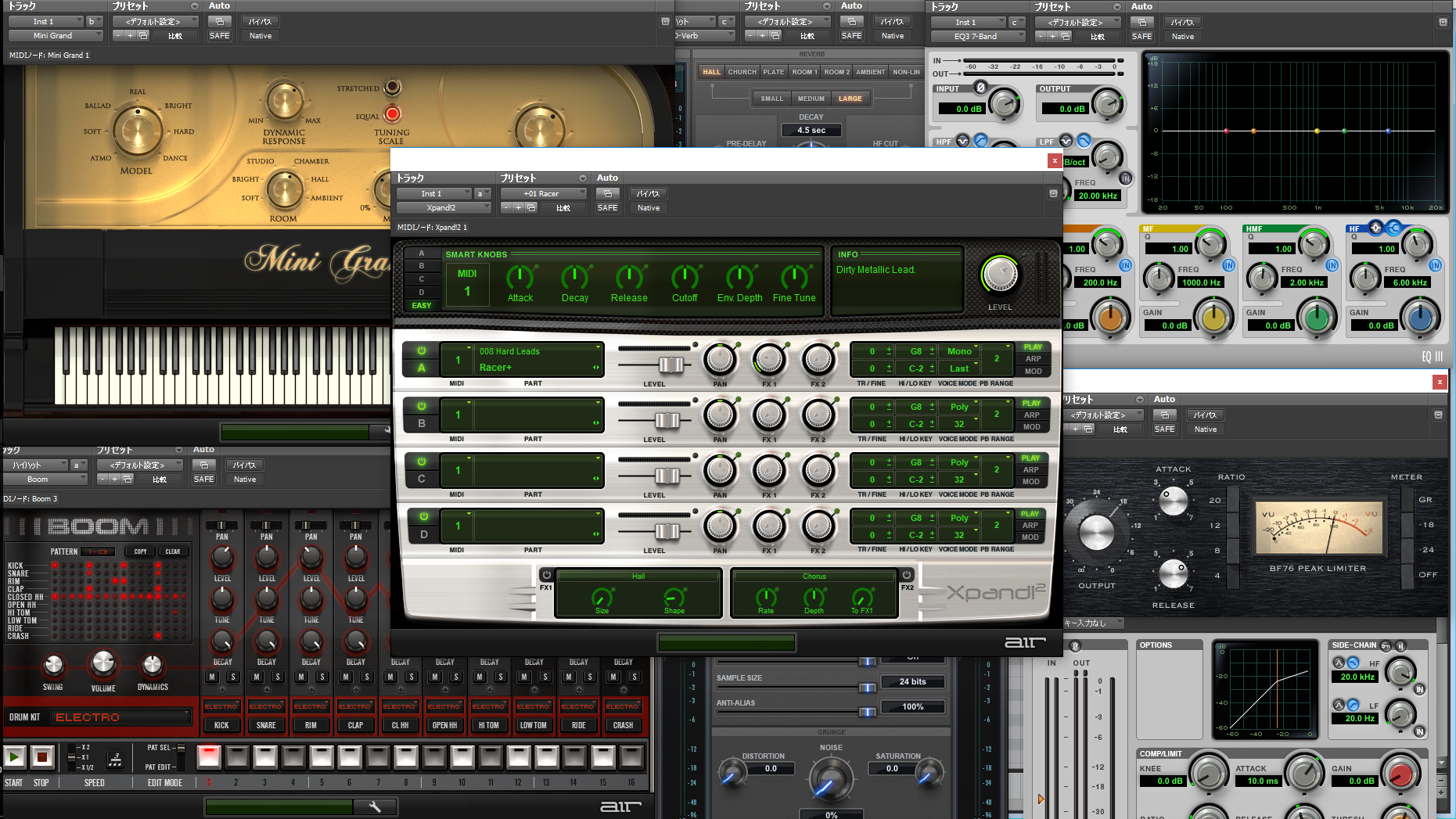Viewport: 1456px width, 819px height.
Task: Toggle the power button for Xpand!2 part B
Action: [x=422, y=406]
